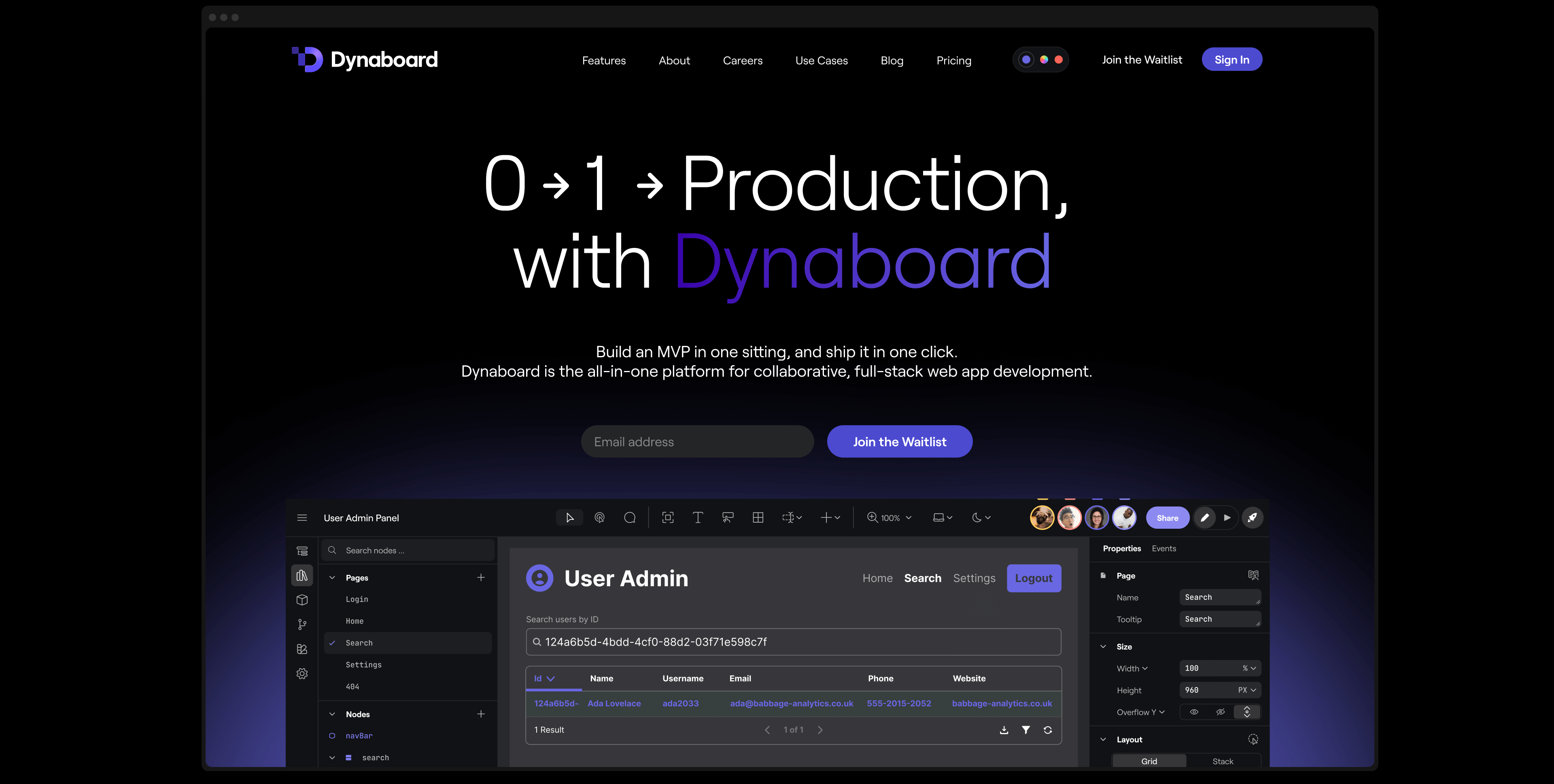Screen dimensions: 1554x784
Task: Select the Text tool in toolbar
Action: click(x=698, y=517)
